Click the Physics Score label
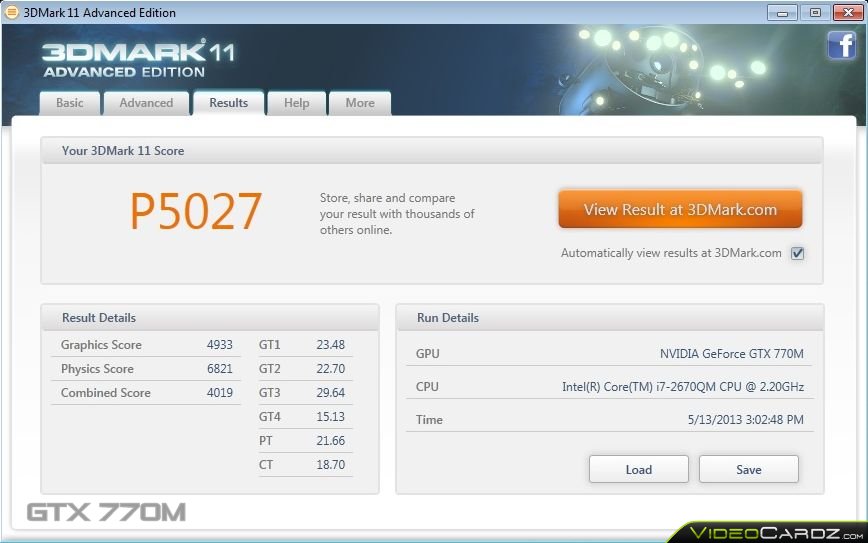 pyautogui.click(x=97, y=369)
